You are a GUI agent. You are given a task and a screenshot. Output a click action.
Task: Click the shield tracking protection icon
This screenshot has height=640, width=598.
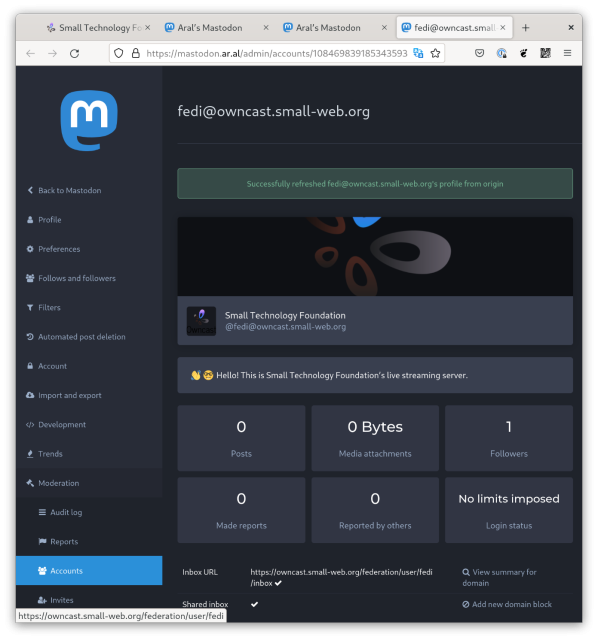coord(118,53)
